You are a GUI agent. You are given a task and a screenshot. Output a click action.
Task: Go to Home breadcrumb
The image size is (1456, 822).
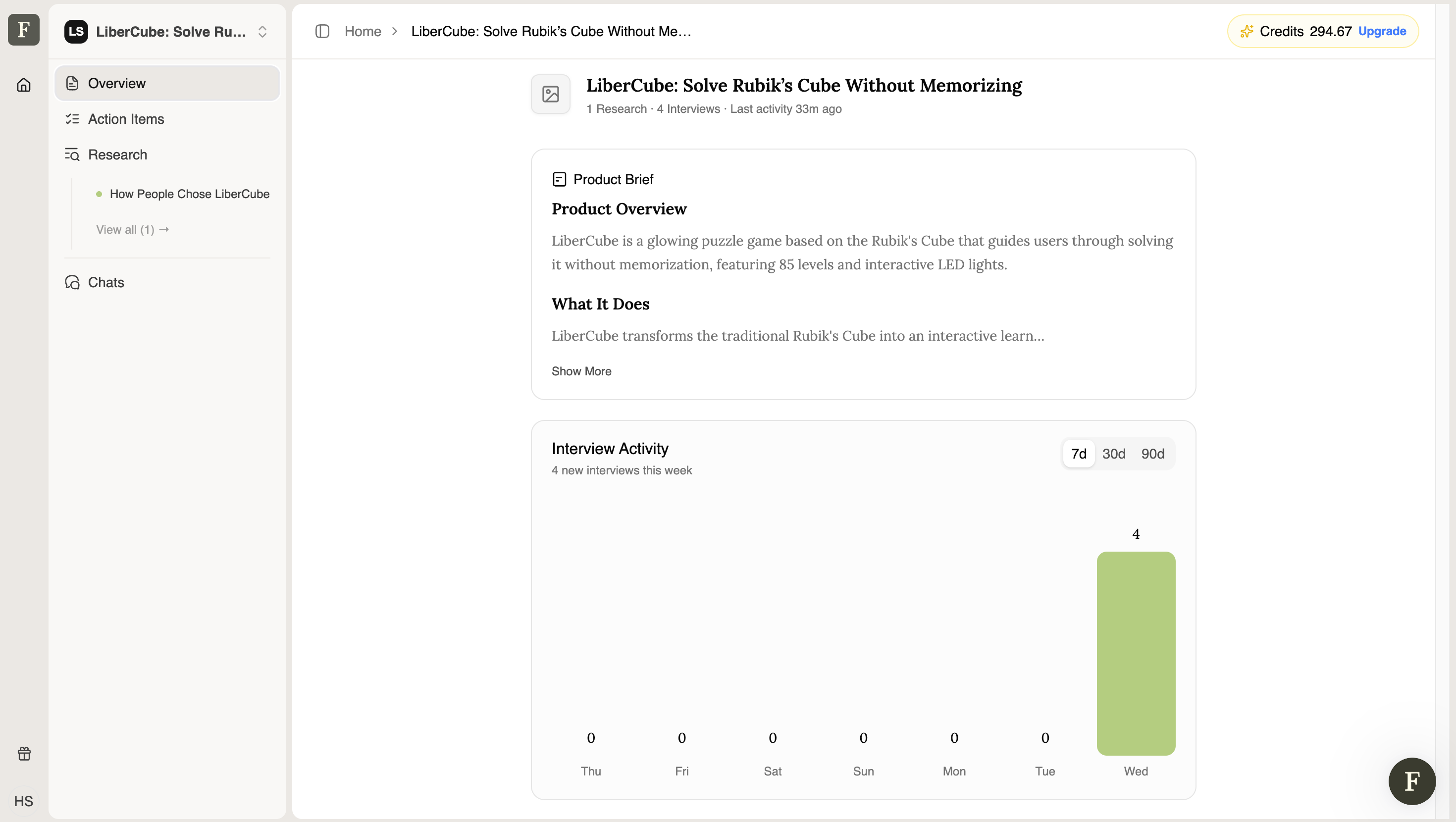(363, 31)
